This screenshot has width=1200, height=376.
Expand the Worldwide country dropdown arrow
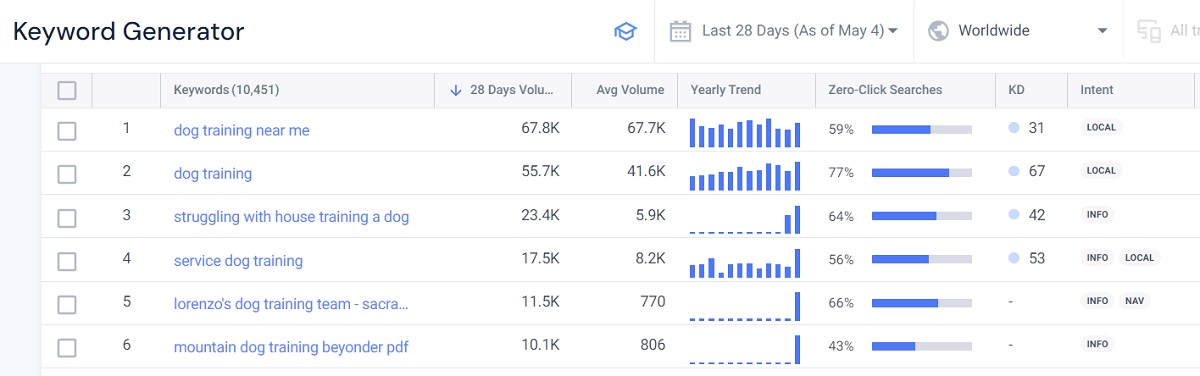pos(1102,31)
